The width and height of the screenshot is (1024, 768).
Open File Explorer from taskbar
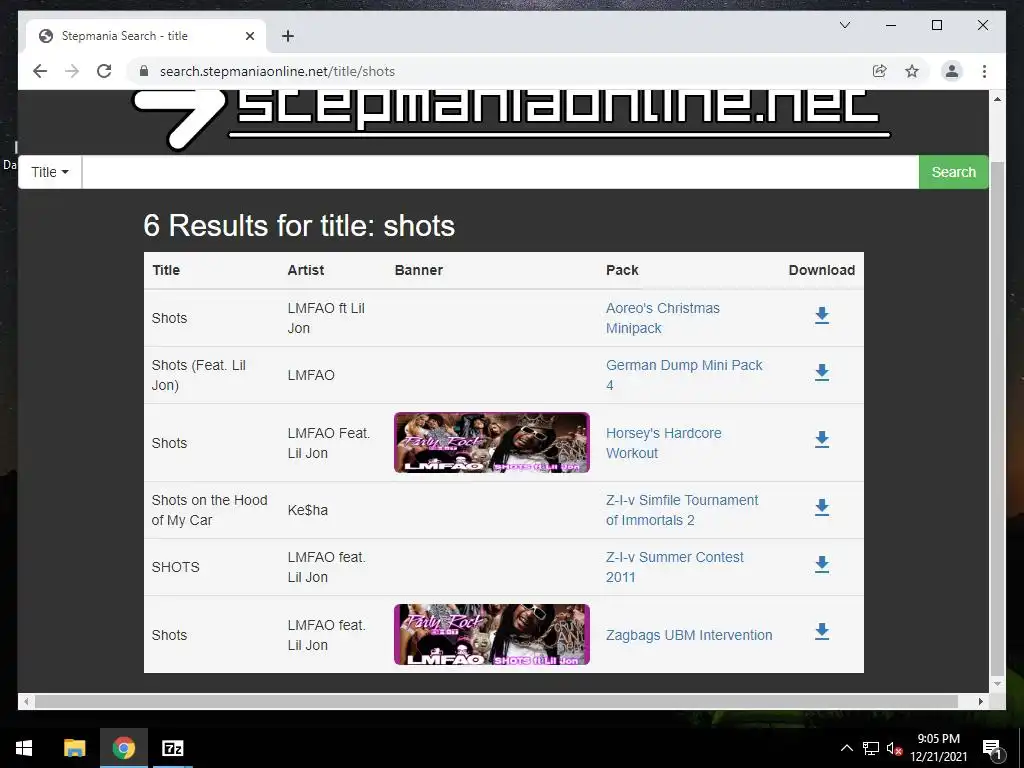click(74, 748)
